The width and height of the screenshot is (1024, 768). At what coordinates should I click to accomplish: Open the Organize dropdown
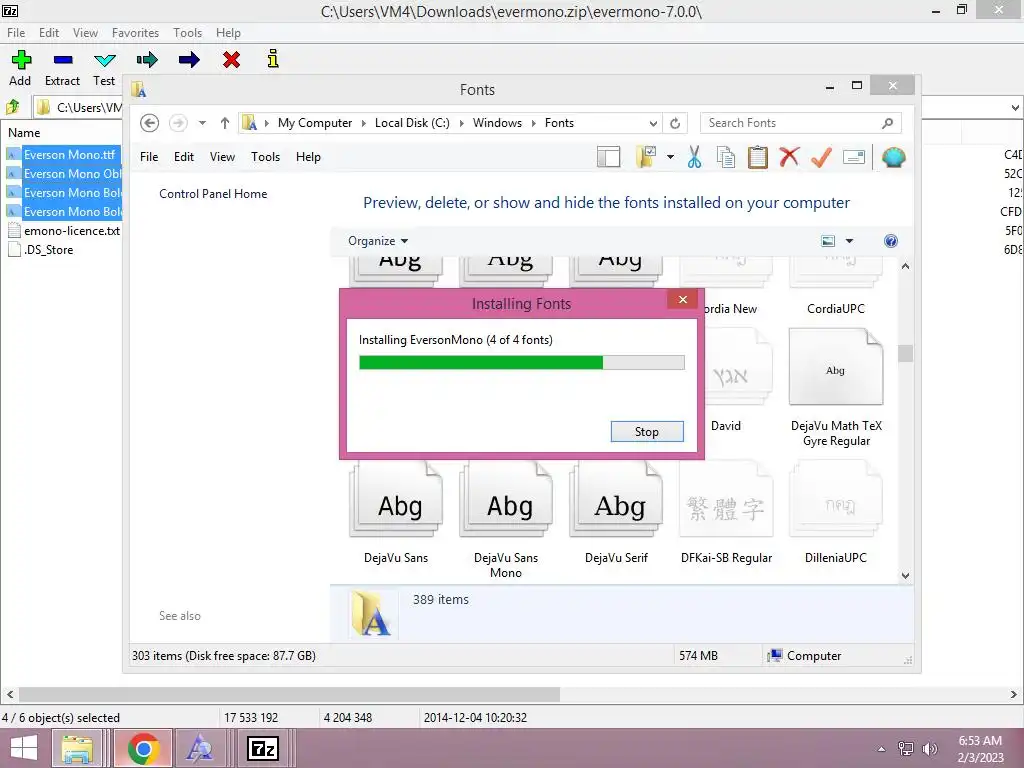click(x=377, y=241)
